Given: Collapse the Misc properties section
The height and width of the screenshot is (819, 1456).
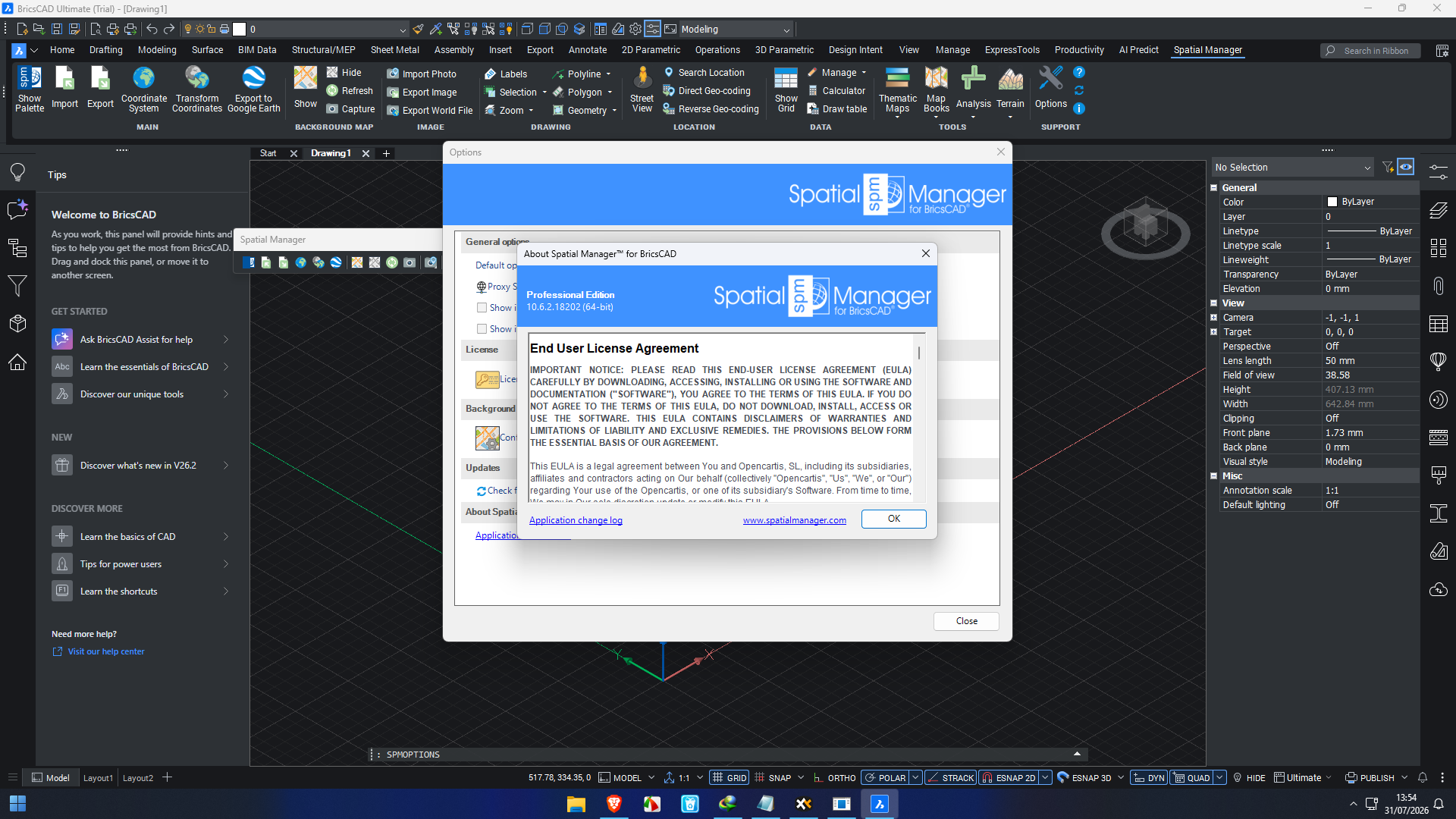Looking at the screenshot, I should pos(1214,475).
